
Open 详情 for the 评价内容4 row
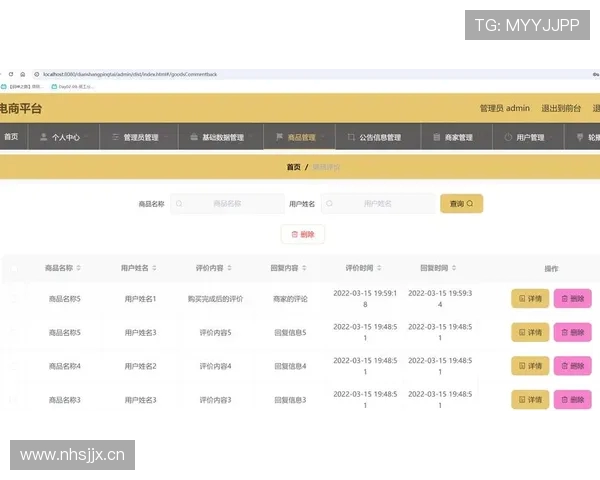(x=530, y=366)
